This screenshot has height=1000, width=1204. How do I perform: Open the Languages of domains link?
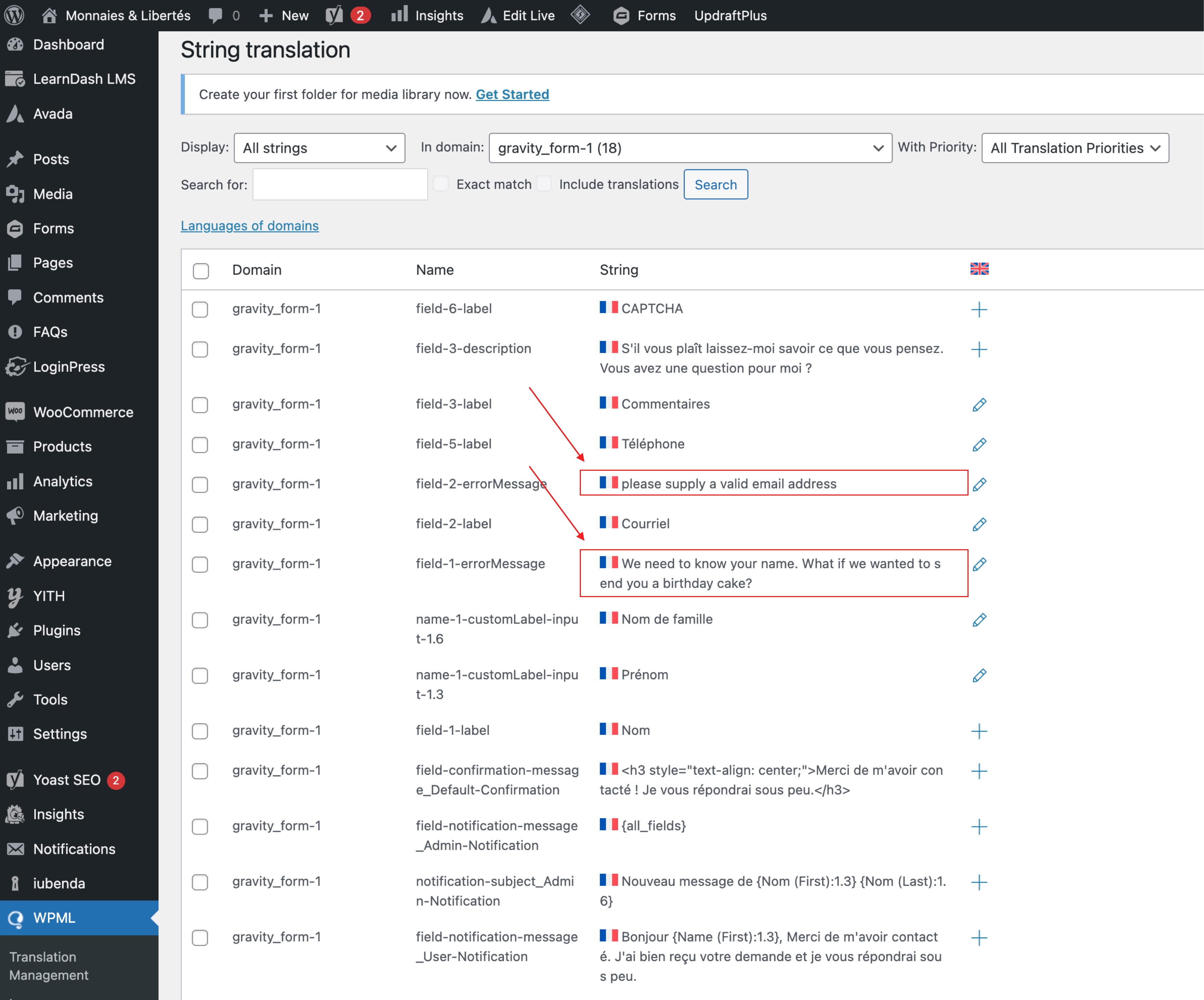click(x=249, y=226)
